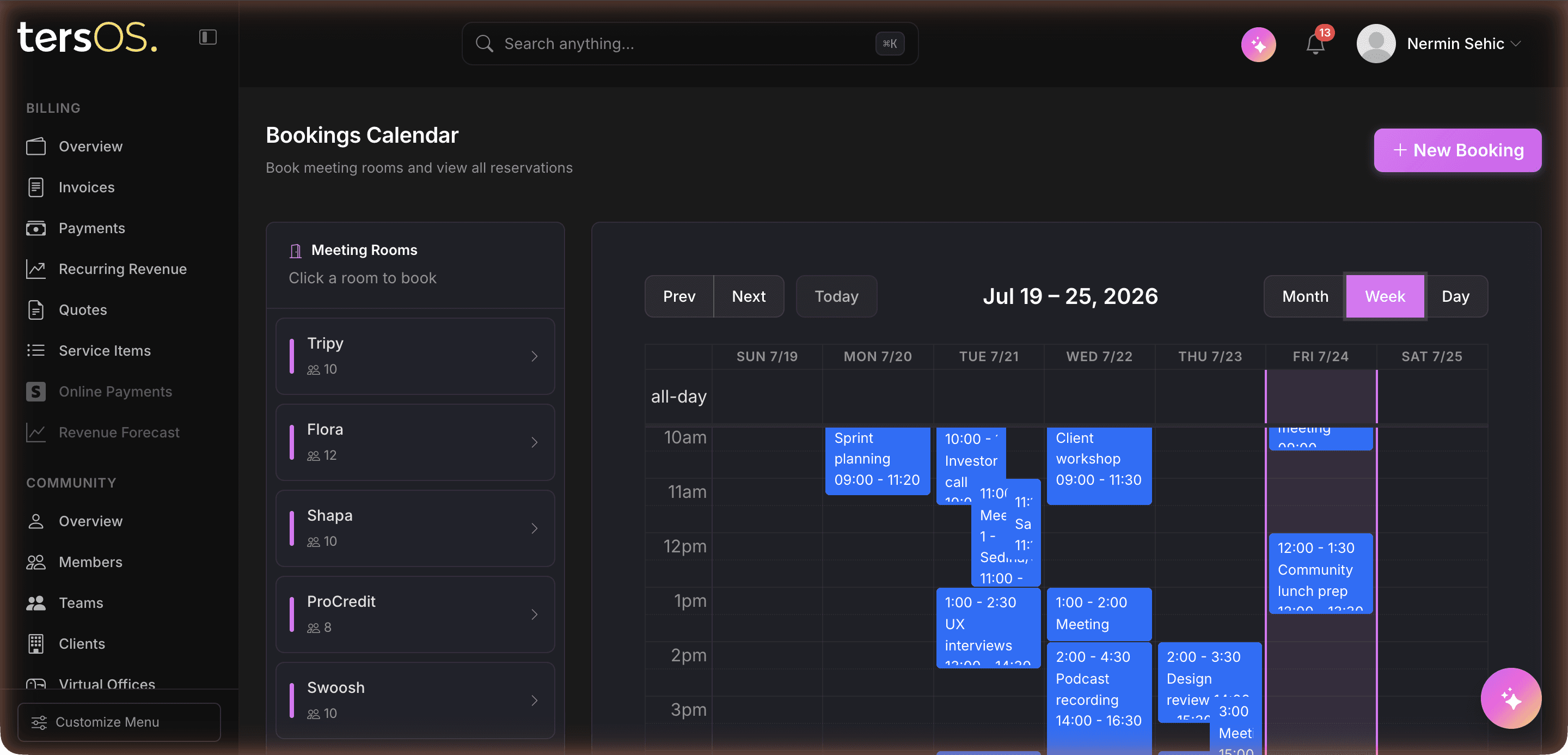Click the Jul 19 – 25, 2026 title
Viewport: 1568px width, 755px height.
pyautogui.click(x=1070, y=296)
